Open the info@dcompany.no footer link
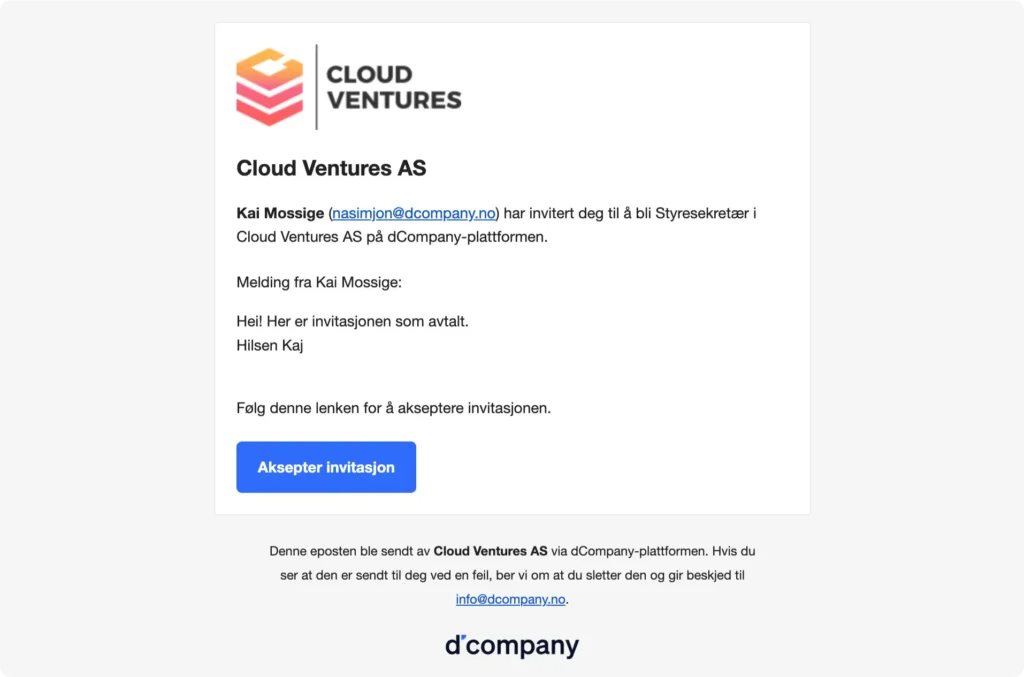 (511, 600)
